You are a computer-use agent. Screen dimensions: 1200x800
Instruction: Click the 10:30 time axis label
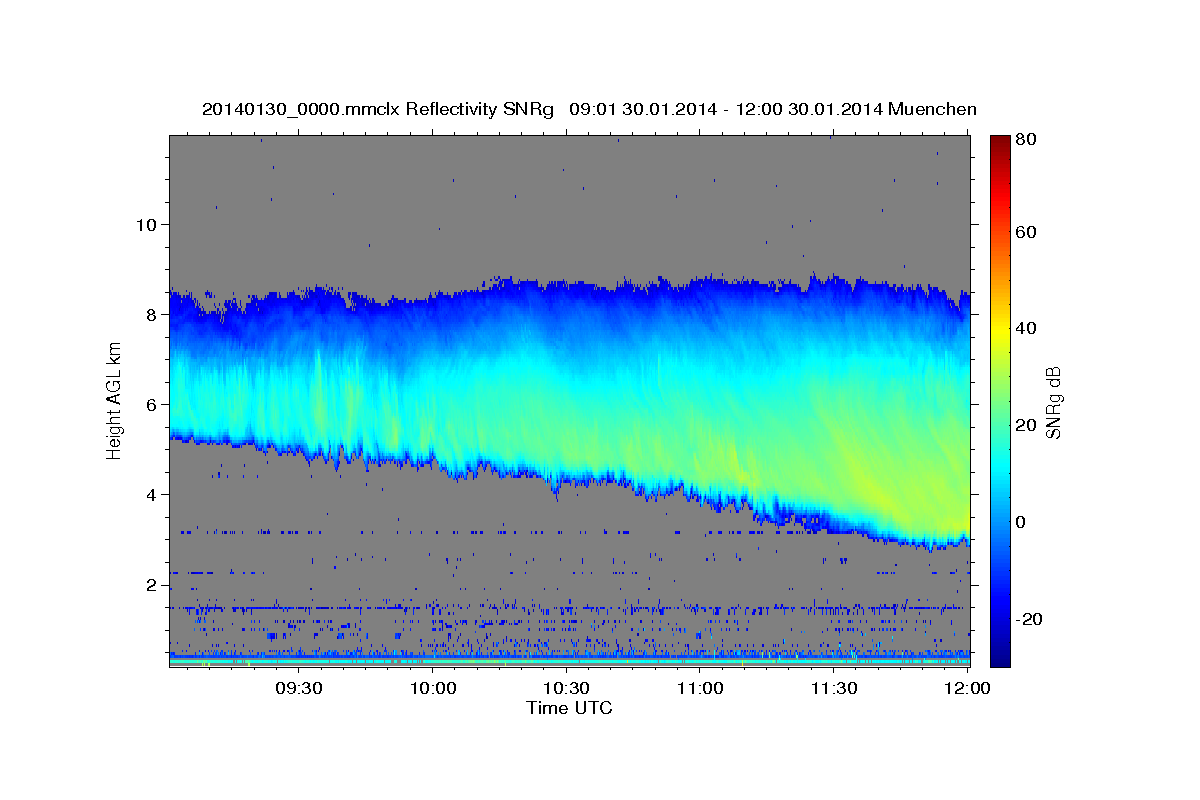click(566, 688)
